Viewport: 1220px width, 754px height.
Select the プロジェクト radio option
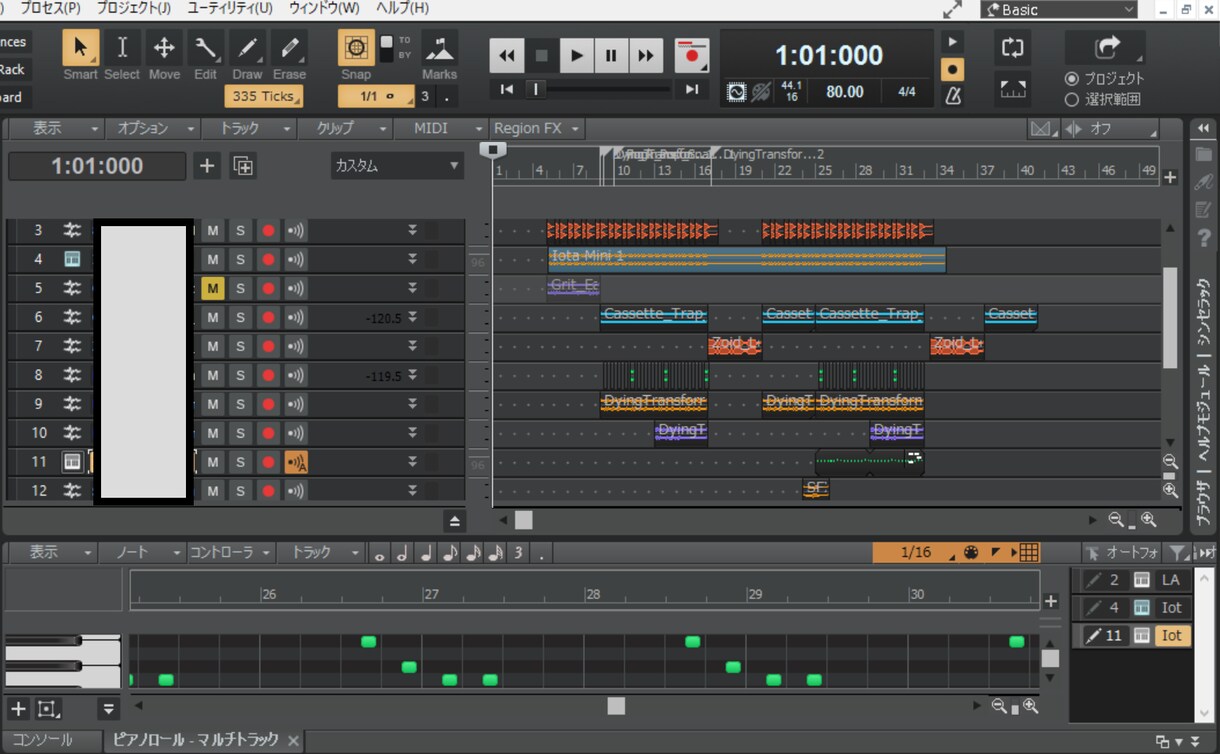(x=1104, y=78)
